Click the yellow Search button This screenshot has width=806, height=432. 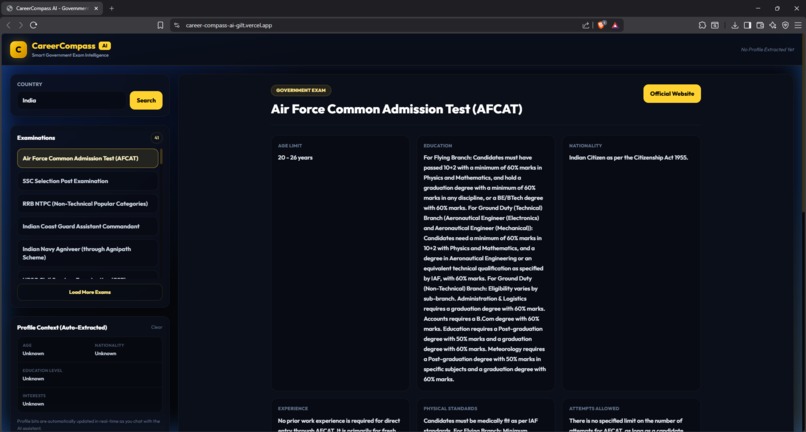coord(146,100)
